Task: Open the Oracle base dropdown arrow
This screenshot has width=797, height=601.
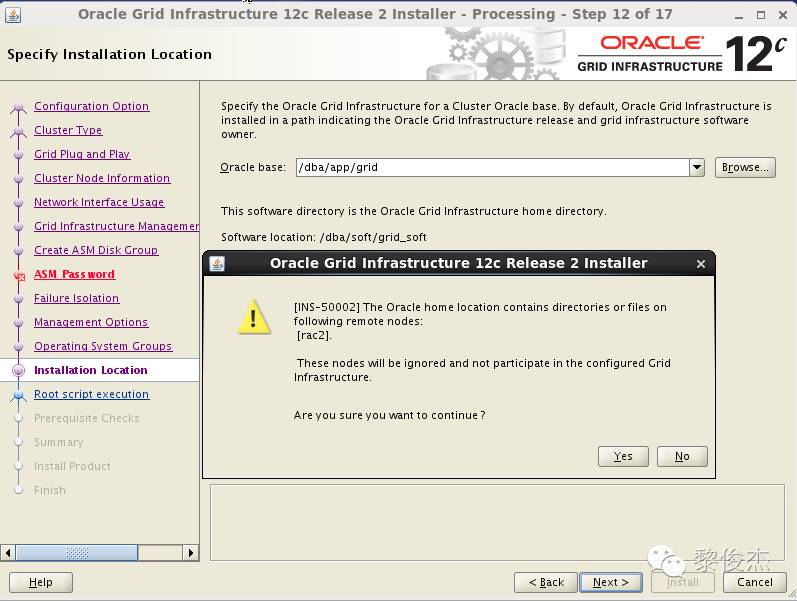Action: [x=697, y=167]
